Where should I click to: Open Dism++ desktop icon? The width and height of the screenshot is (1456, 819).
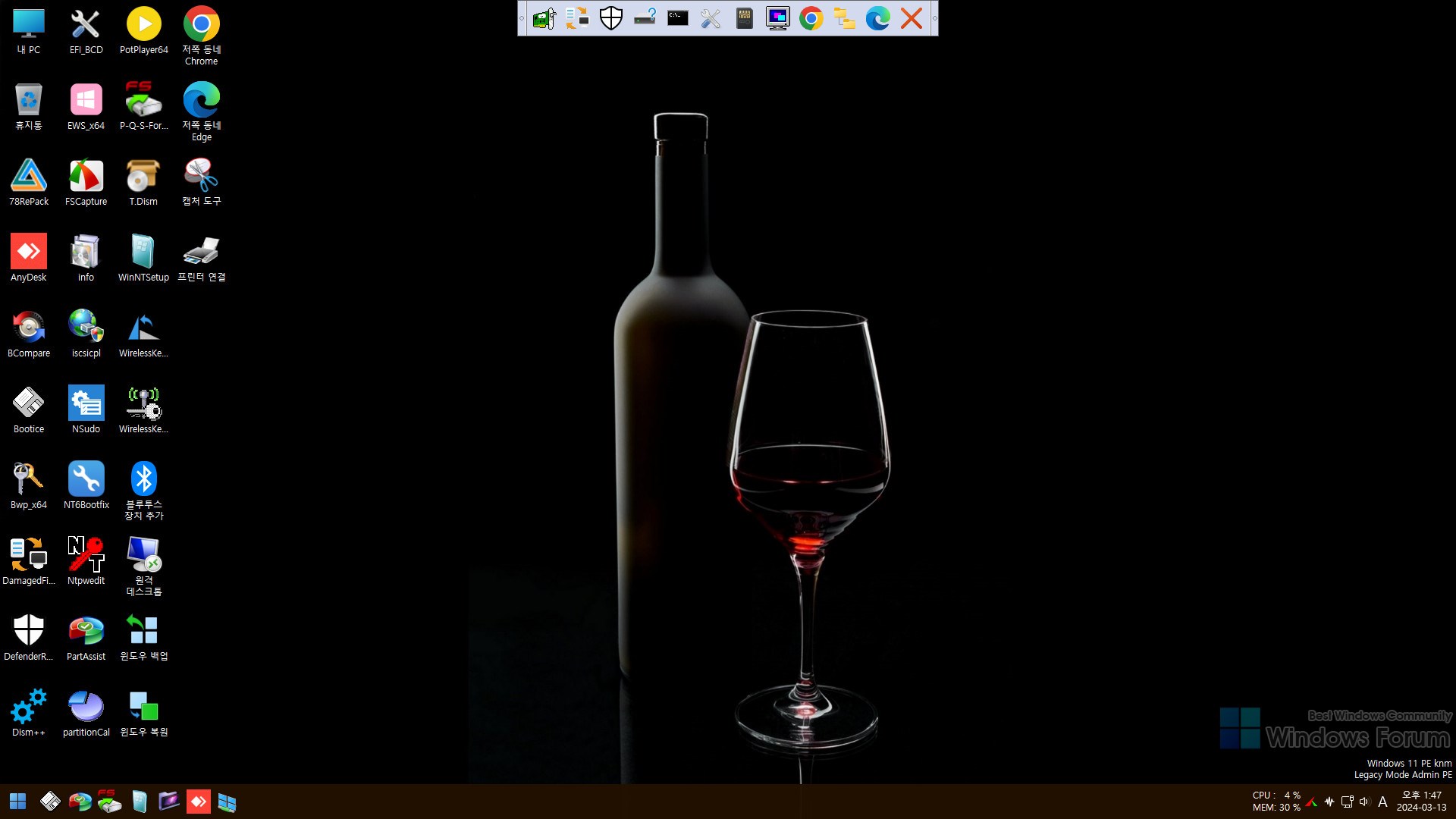click(x=29, y=714)
